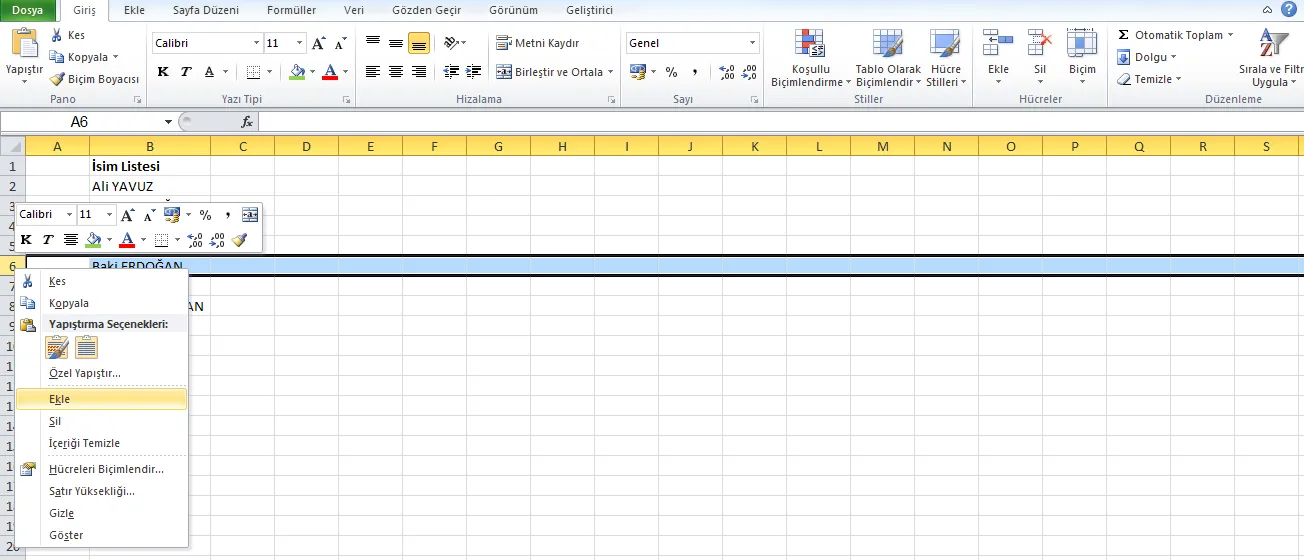Toggle bold (K) in the ribbon
This screenshot has width=1304, height=560.
click(163, 72)
